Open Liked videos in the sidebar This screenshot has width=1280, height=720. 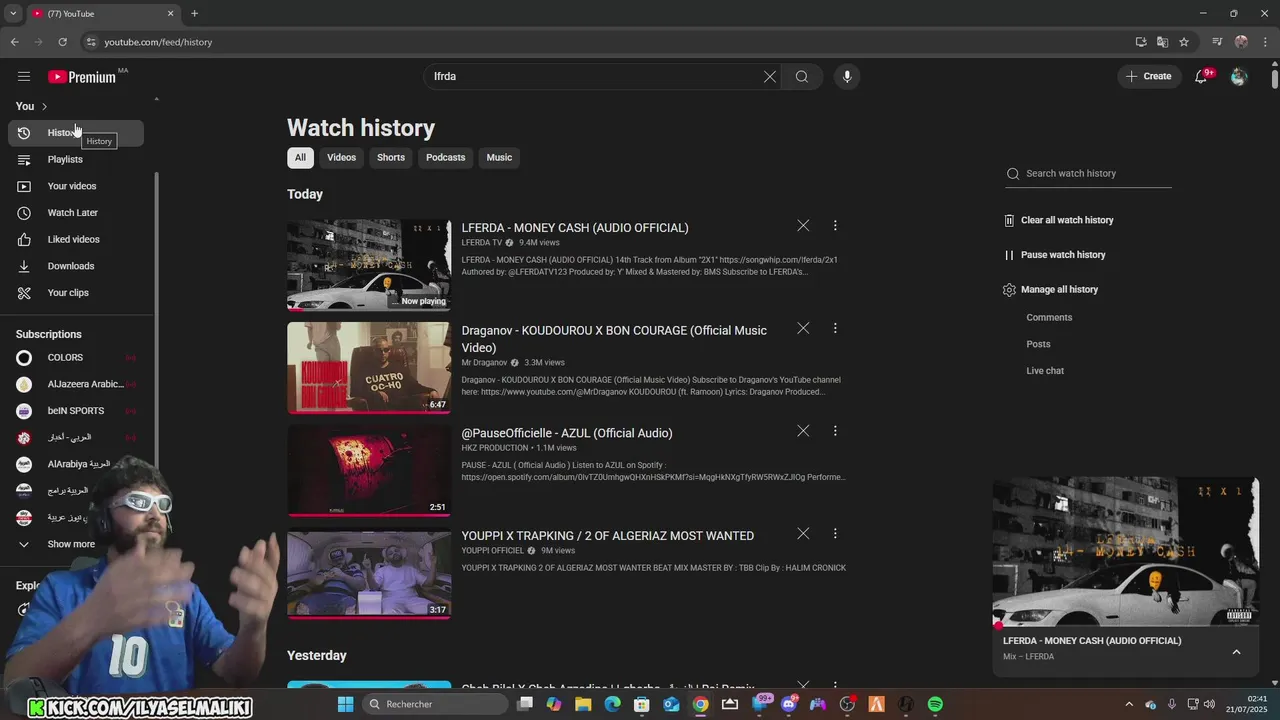click(76, 239)
